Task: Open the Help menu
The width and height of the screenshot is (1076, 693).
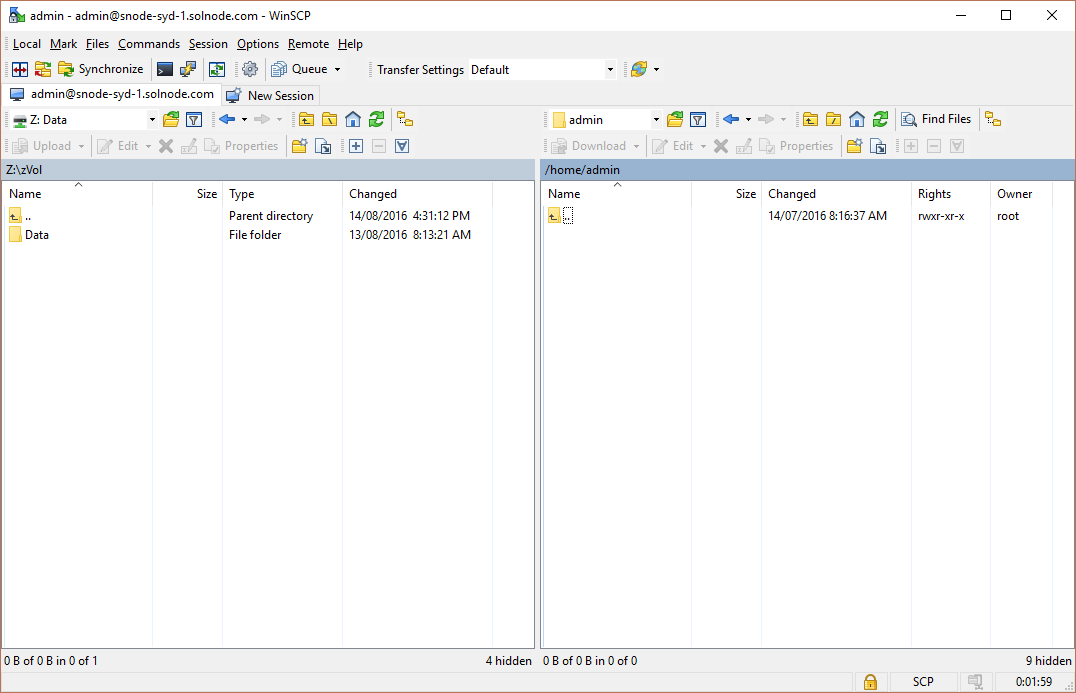Action: (x=350, y=44)
